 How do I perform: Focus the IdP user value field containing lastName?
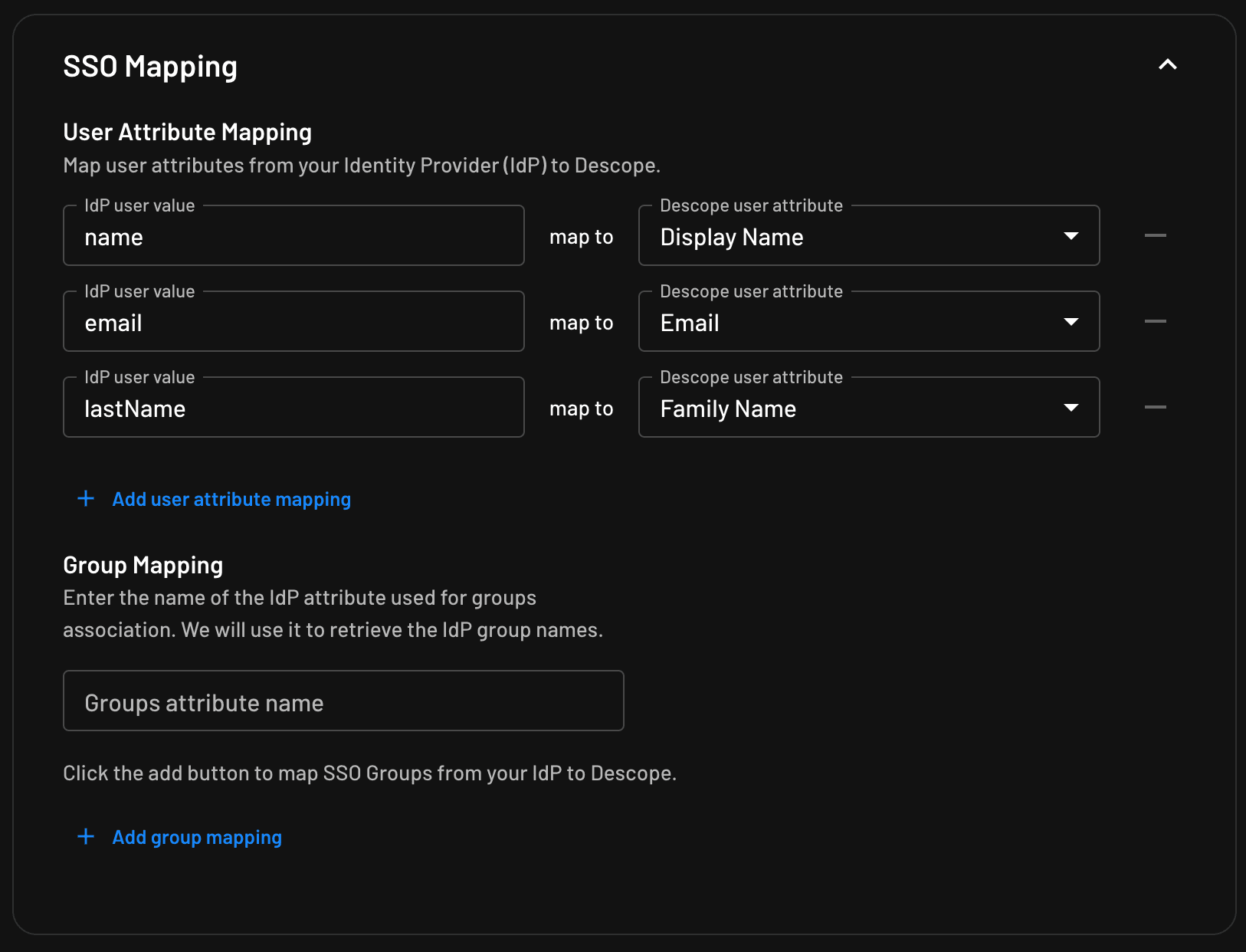click(x=293, y=407)
